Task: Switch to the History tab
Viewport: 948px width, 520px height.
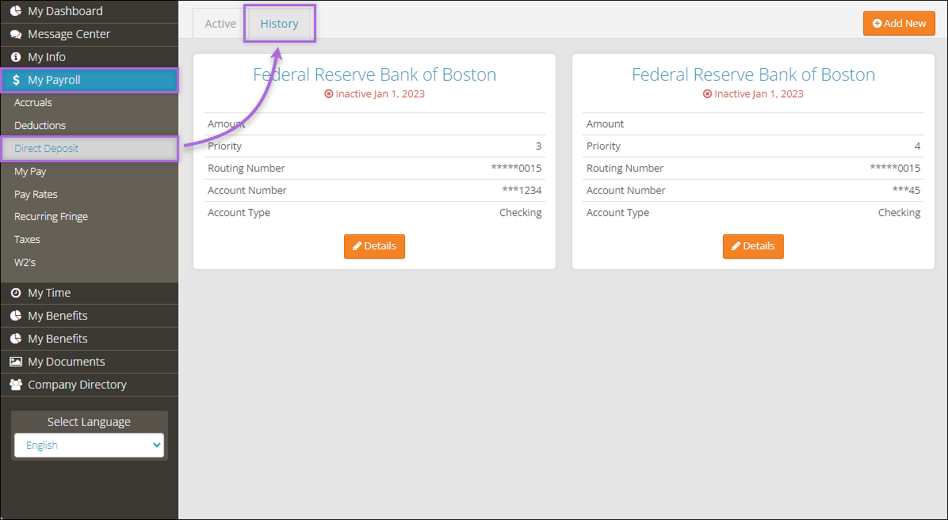Action: (x=279, y=24)
